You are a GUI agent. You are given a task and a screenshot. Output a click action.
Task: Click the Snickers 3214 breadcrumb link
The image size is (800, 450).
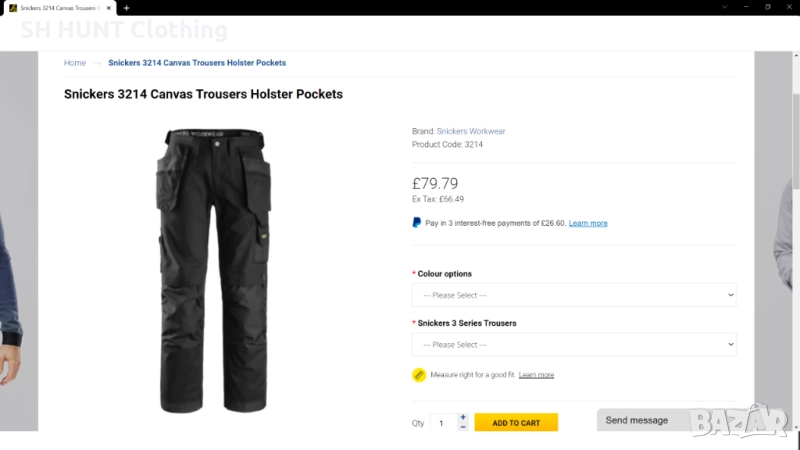click(197, 63)
